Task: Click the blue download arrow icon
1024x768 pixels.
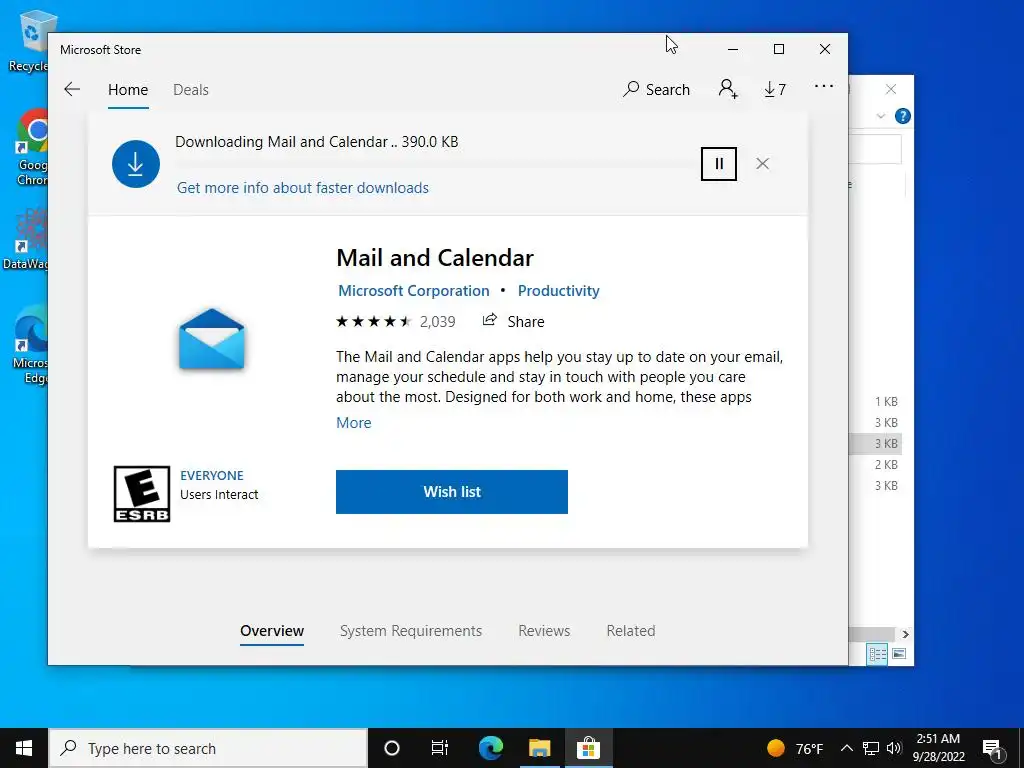Action: (x=136, y=164)
